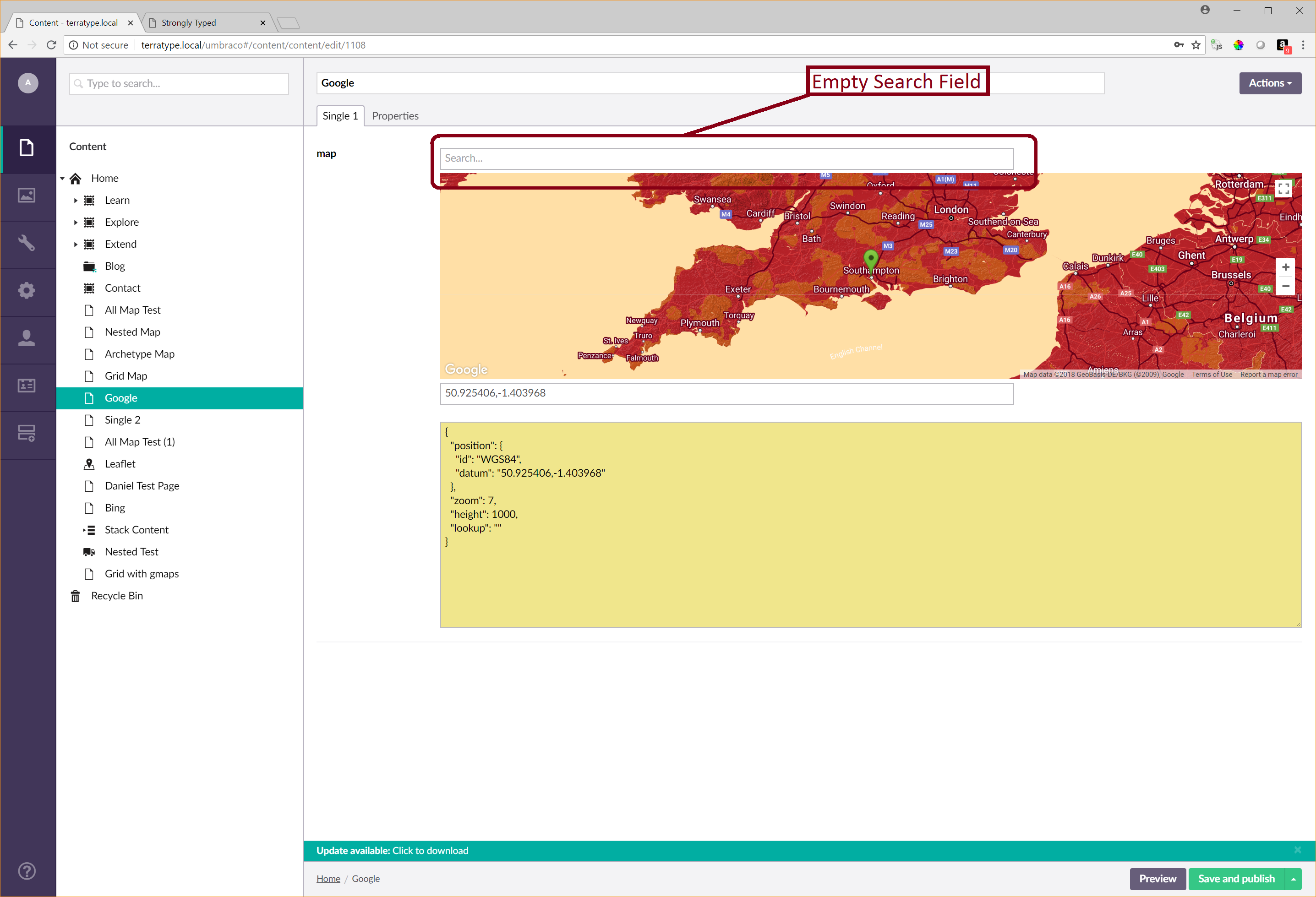Select the Grid with gmaps tree item
Viewport: 1316px width, 897px height.
[142, 574]
